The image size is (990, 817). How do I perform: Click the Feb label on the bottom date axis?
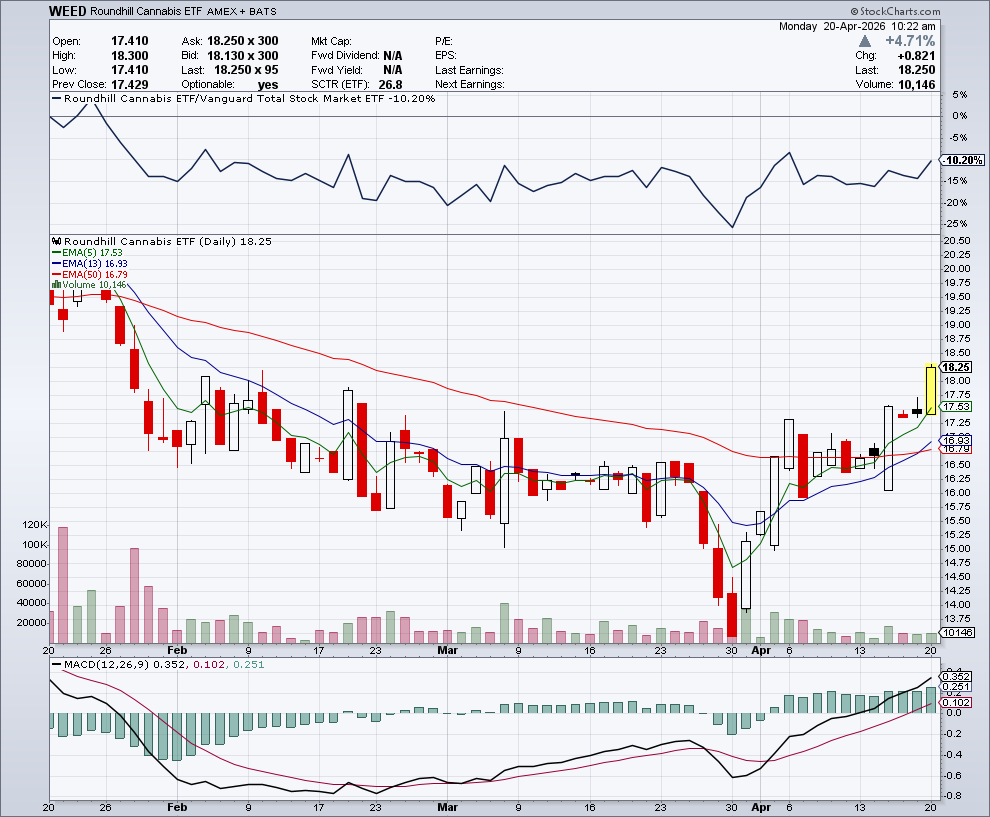[x=177, y=805]
